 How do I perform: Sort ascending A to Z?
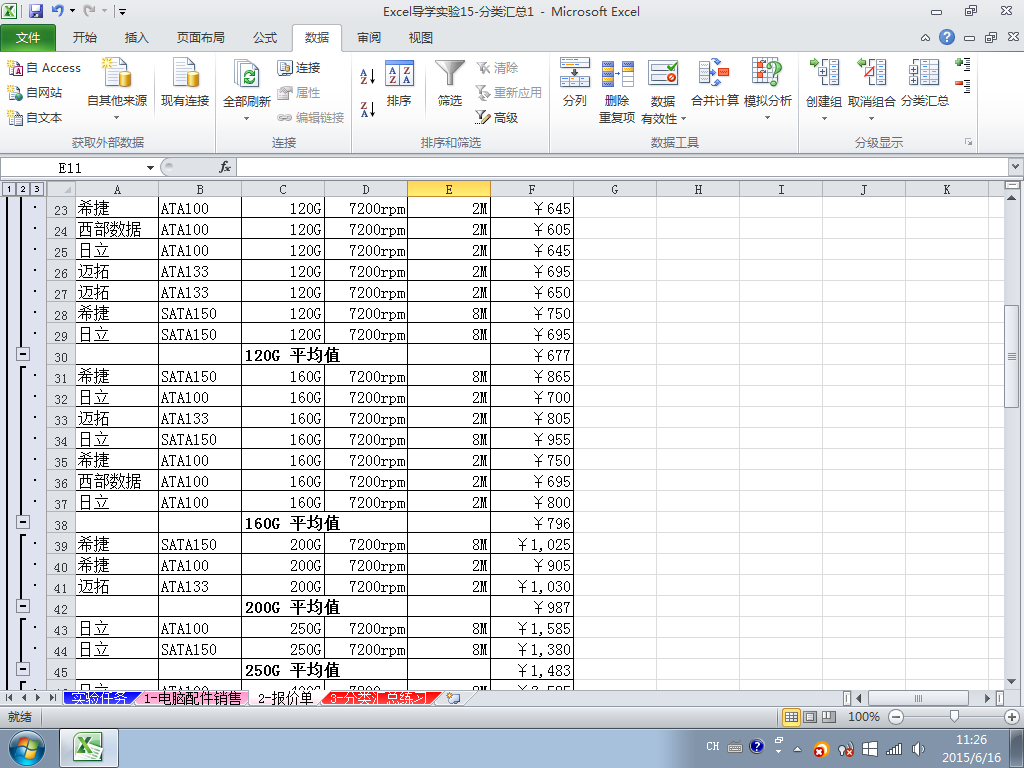368,76
